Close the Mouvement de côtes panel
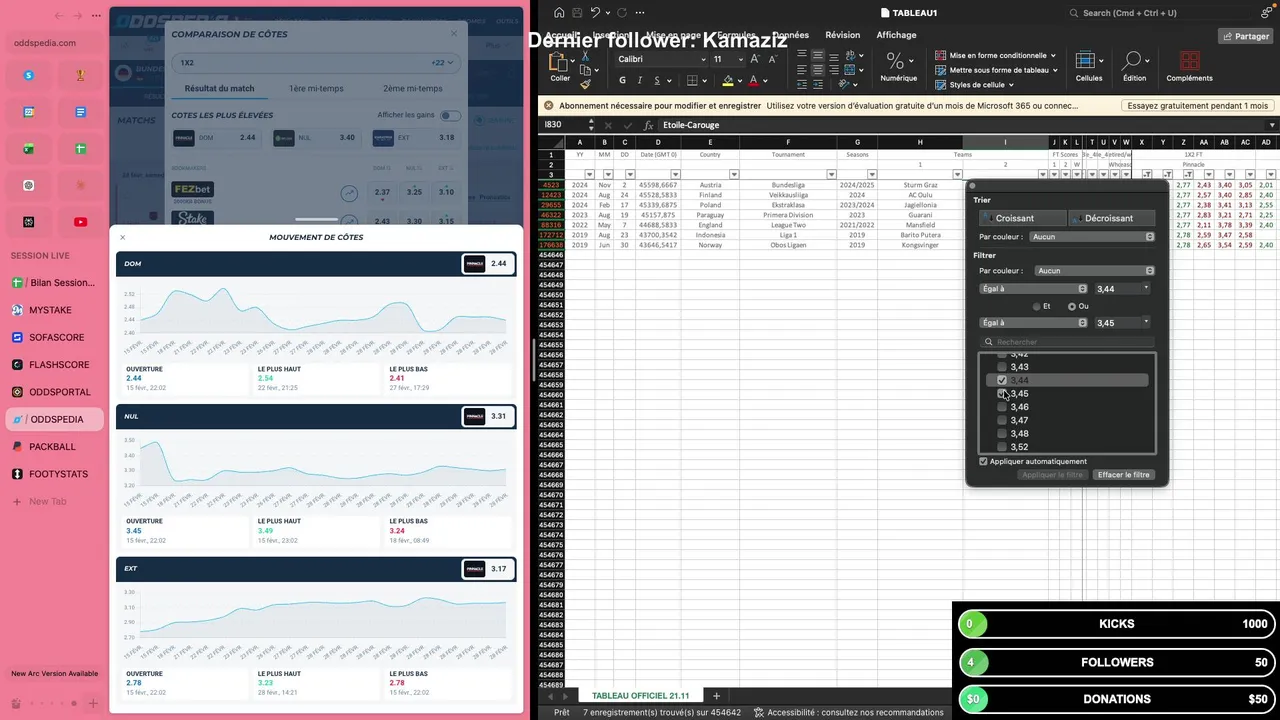The width and height of the screenshot is (1280, 720). coord(123,237)
